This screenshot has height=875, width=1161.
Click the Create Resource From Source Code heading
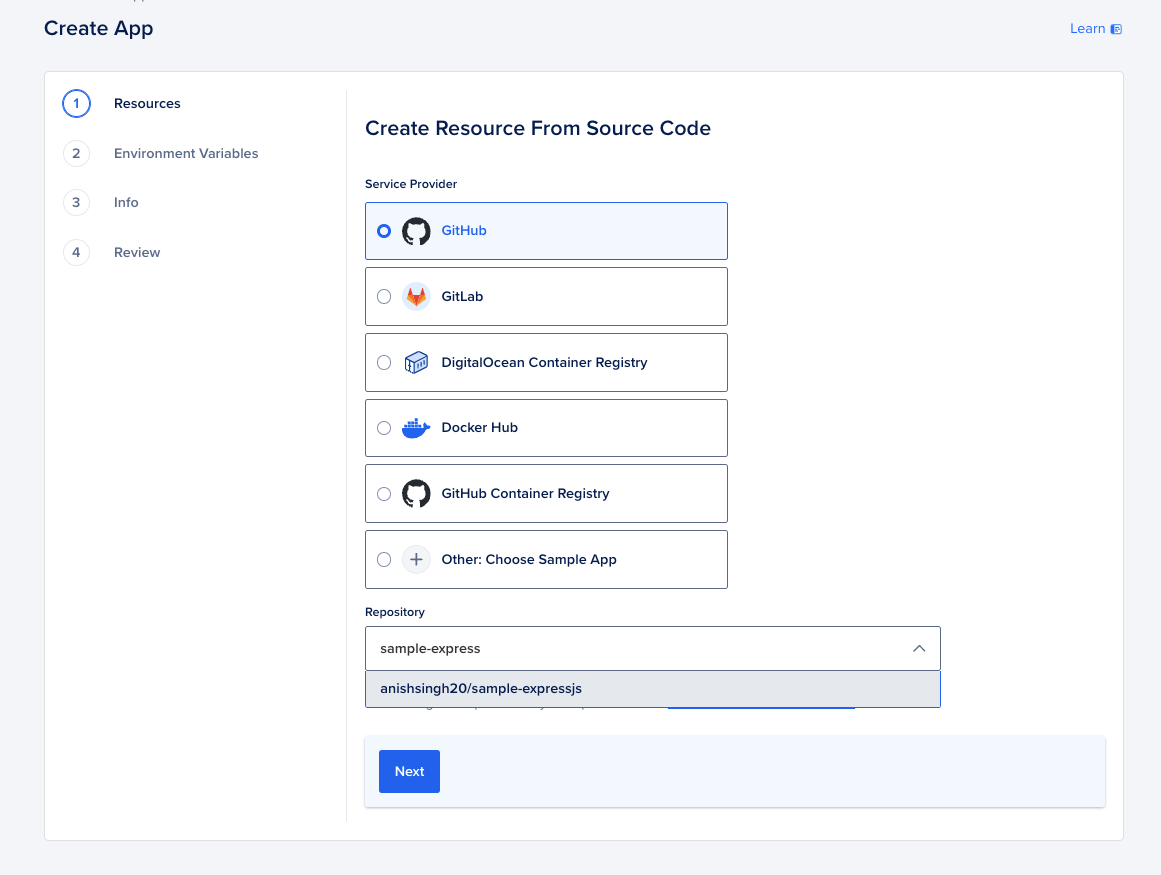[538, 128]
